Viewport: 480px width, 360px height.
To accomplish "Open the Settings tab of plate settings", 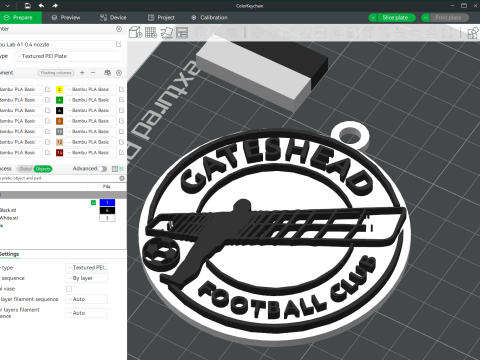I will (x=9, y=254).
